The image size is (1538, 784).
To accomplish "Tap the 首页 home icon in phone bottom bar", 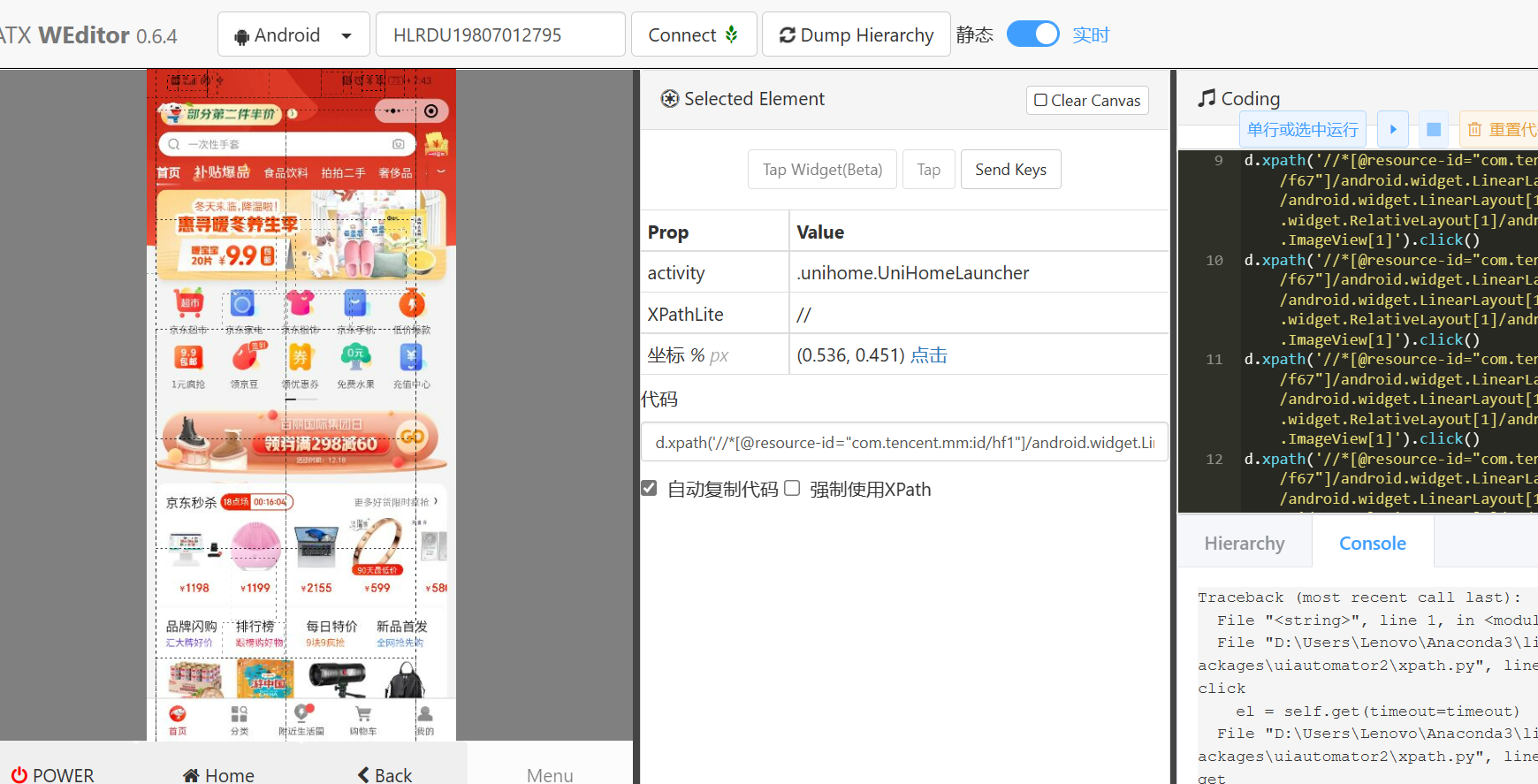I will pos(178,719).
